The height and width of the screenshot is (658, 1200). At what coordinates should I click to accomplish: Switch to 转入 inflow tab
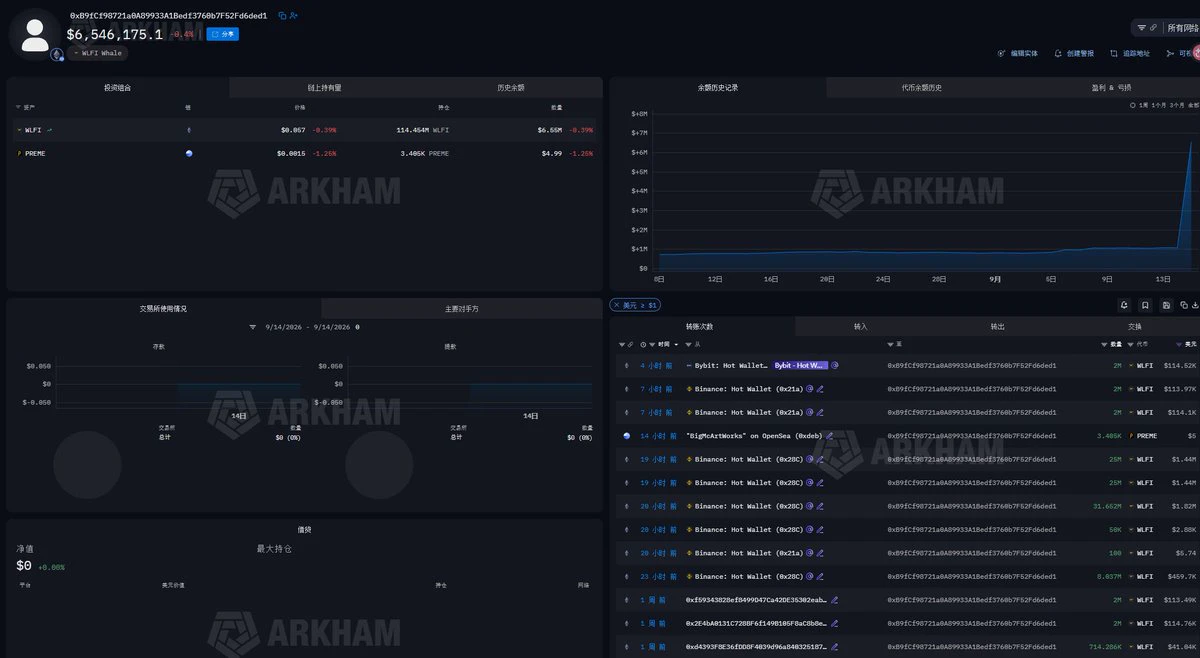coord(861,327)
